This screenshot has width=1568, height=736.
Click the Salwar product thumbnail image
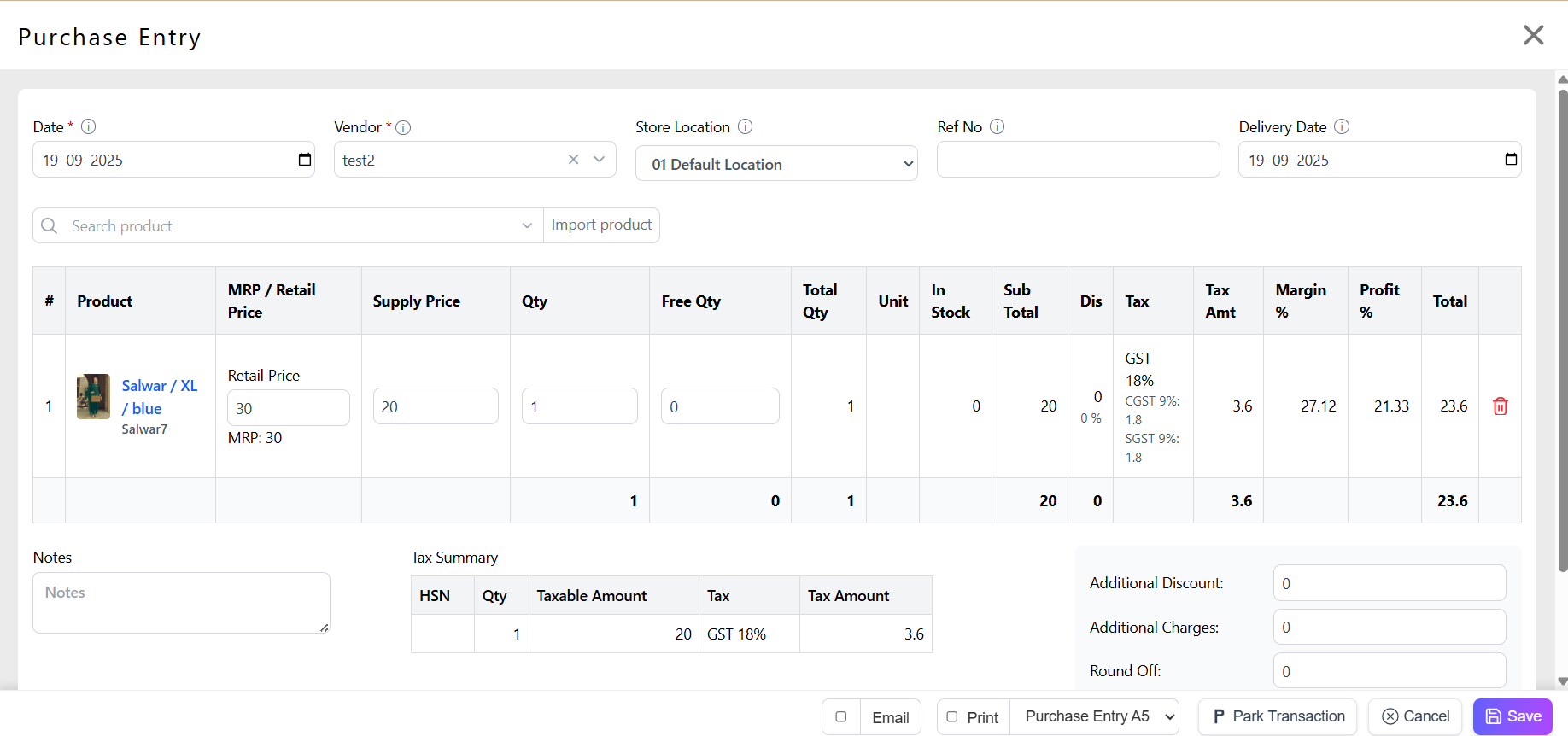[93, 397]
